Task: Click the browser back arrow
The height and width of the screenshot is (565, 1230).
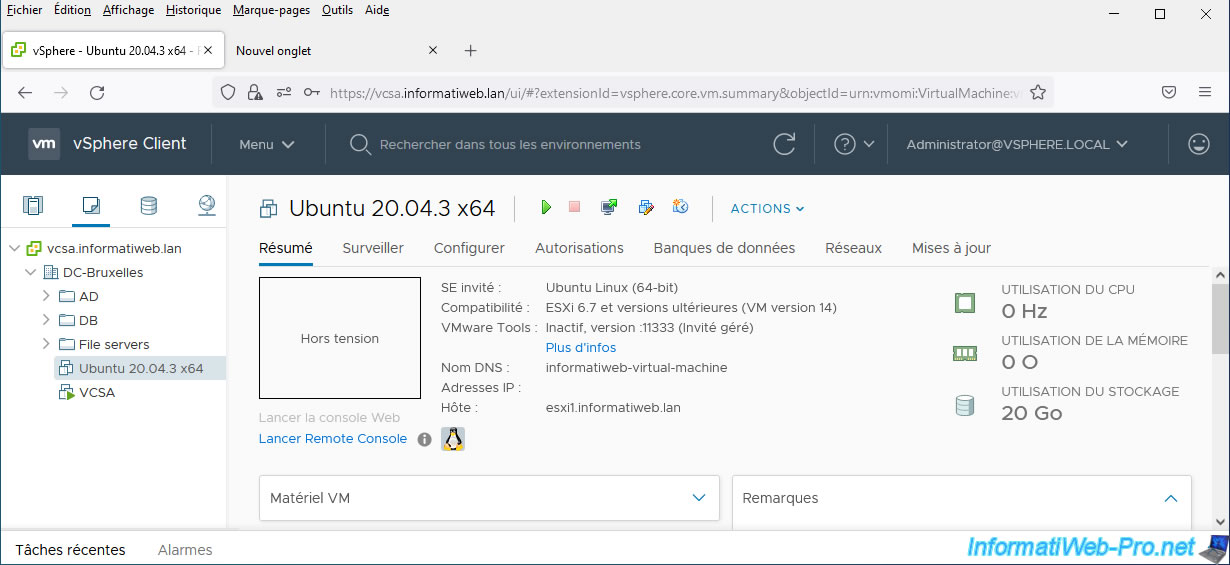Action: click(x=25, y=92)
